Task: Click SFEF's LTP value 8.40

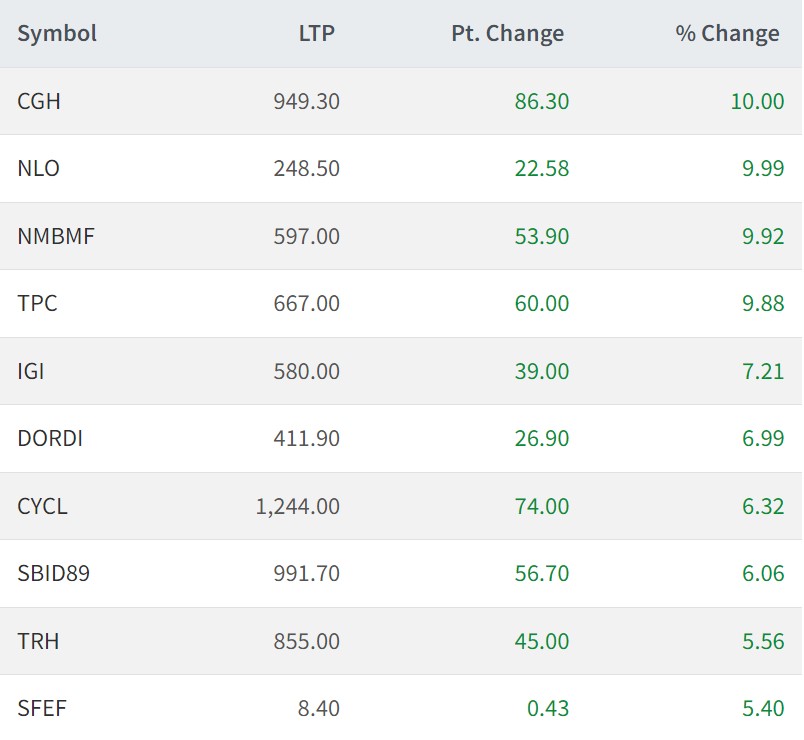Action: tap(319, 708)
